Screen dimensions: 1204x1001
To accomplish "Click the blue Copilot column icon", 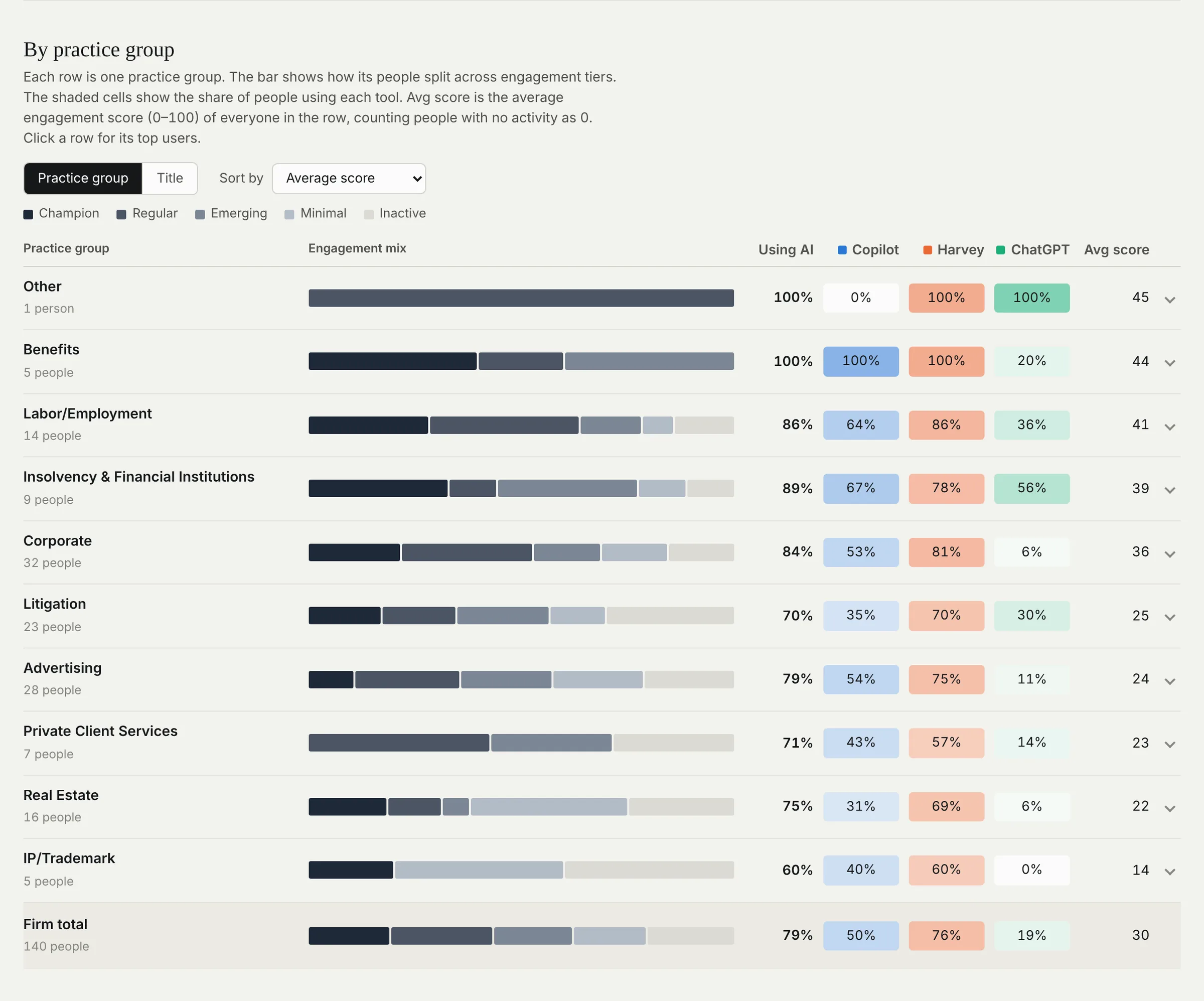I will [x=842, y=250].
